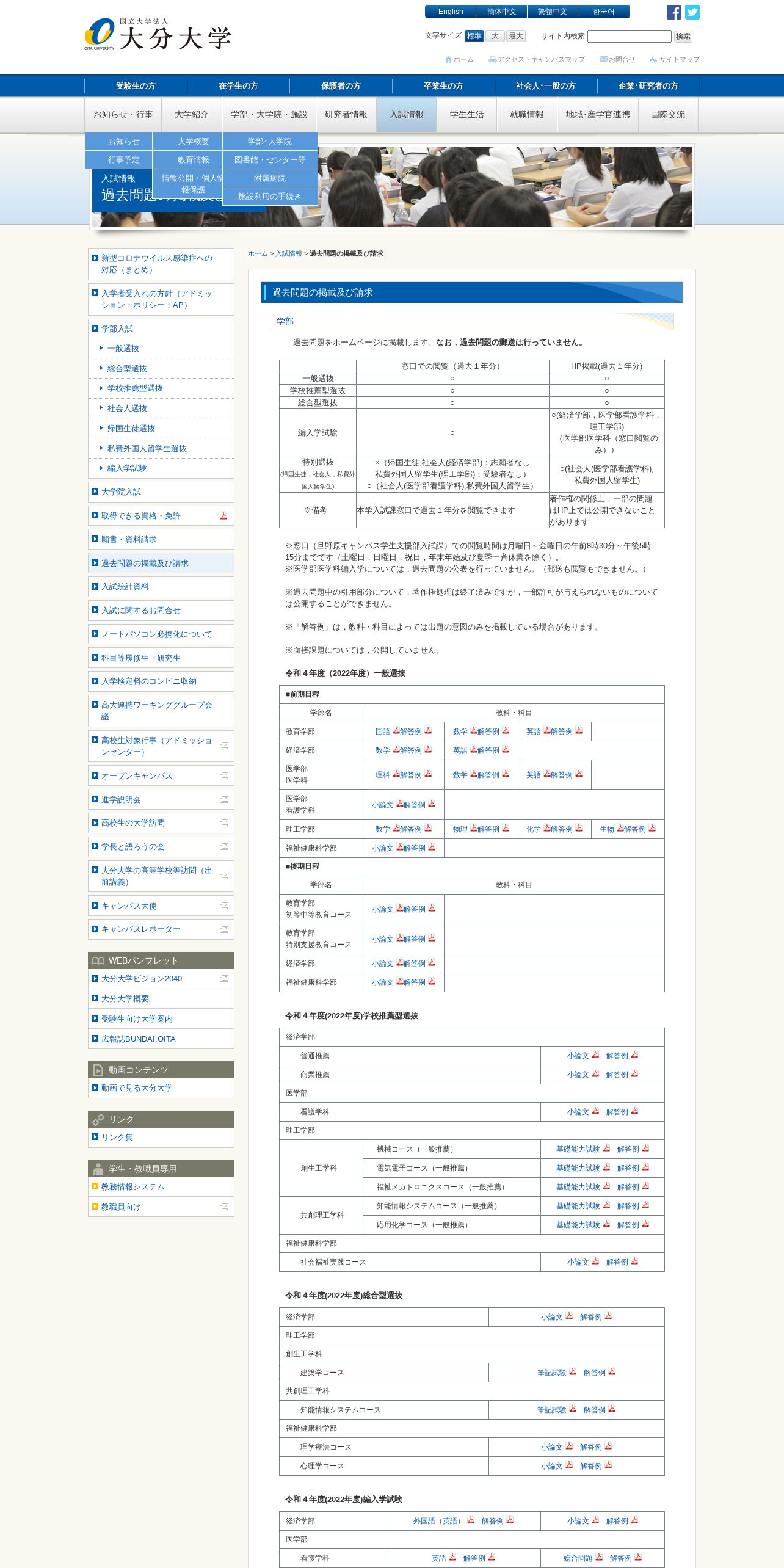Image resolution: width=784 pixels, height=1568 pixels.
Task: Open PDF icon after 基礎能力試験 for 機械コース
Action: [606, 1148]
